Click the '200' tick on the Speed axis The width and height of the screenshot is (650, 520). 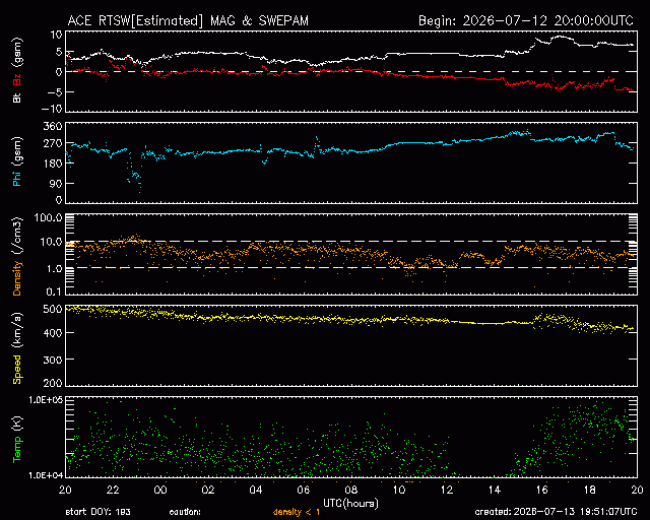[53, 383]
